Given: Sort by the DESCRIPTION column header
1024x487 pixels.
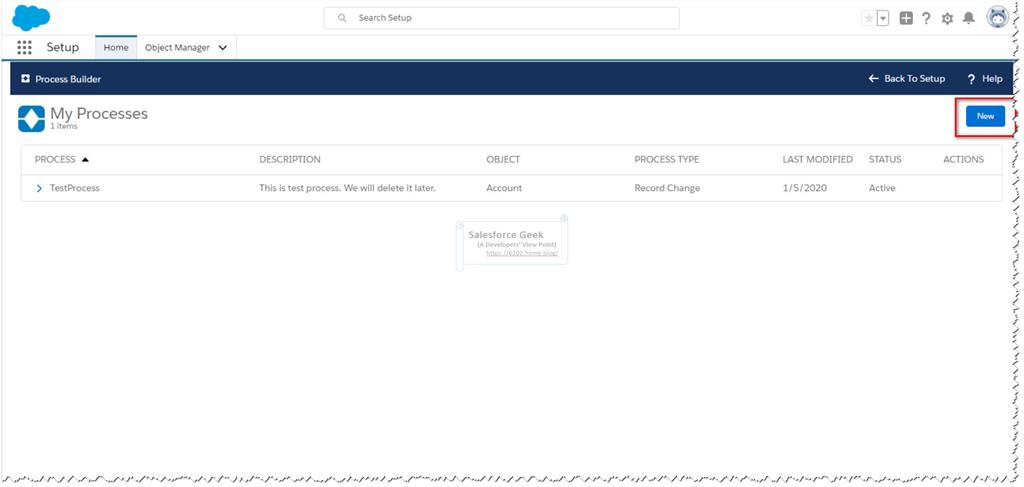Looking at the screenshot, I should pyautogui.click(x=290, y=159).
